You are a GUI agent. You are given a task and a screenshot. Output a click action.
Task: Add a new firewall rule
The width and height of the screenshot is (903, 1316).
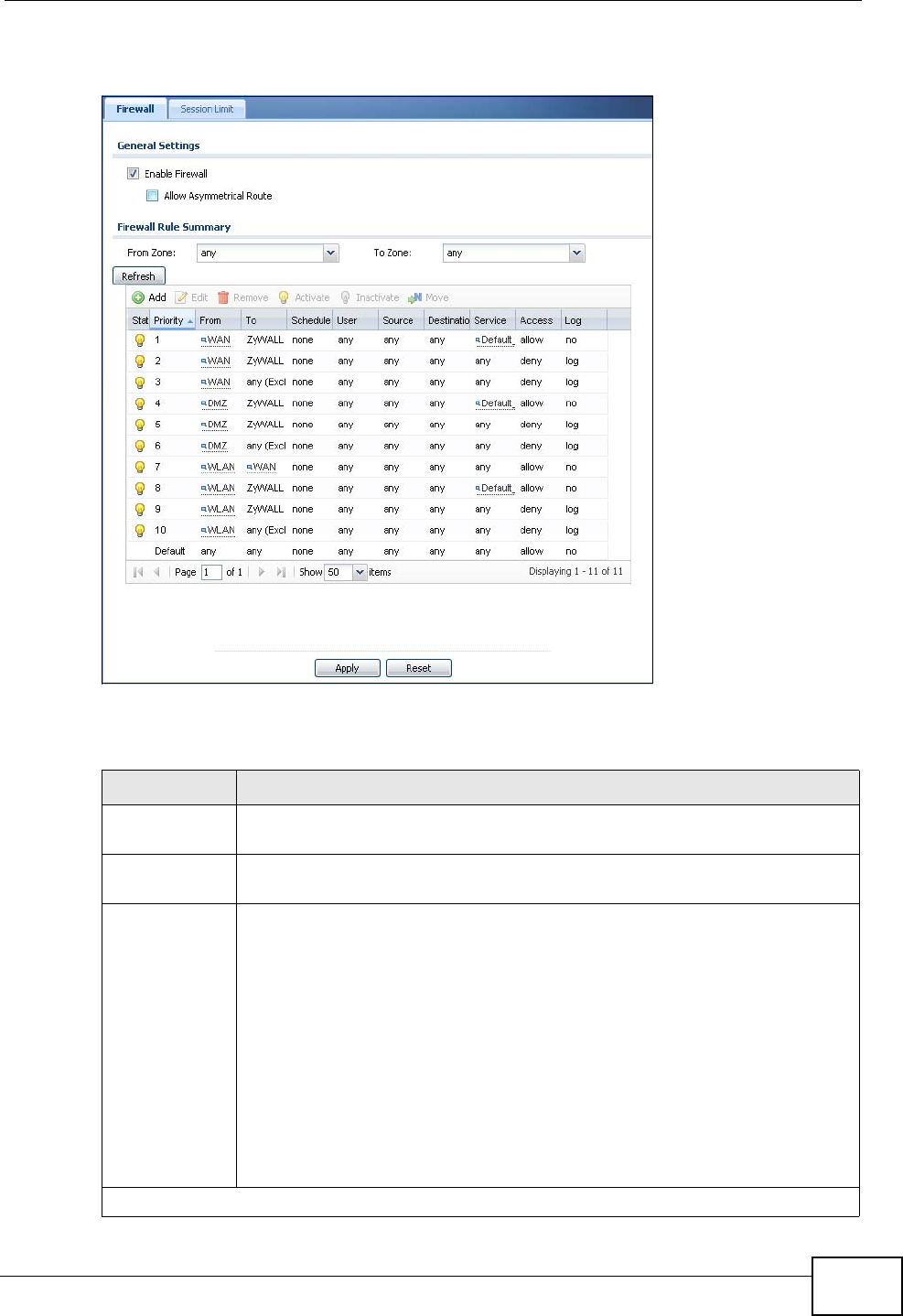click(x=149, y=297)
